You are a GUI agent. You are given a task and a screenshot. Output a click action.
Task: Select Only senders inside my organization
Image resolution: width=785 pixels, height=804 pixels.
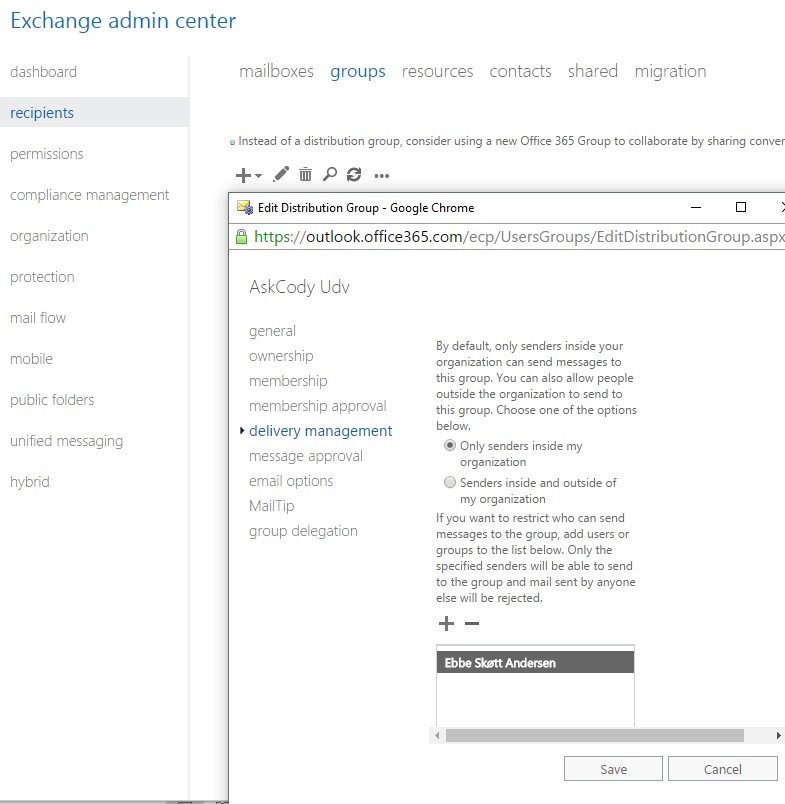pos(450,446)
